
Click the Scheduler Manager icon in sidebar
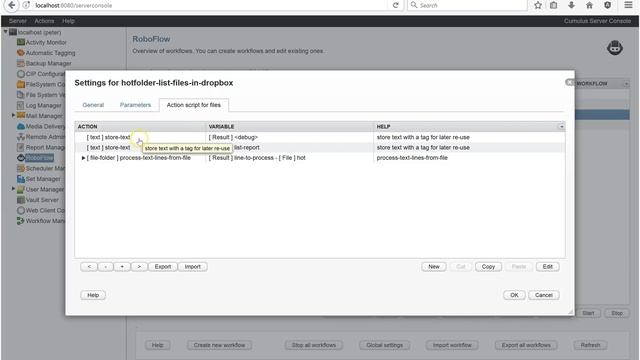point(21,168)
